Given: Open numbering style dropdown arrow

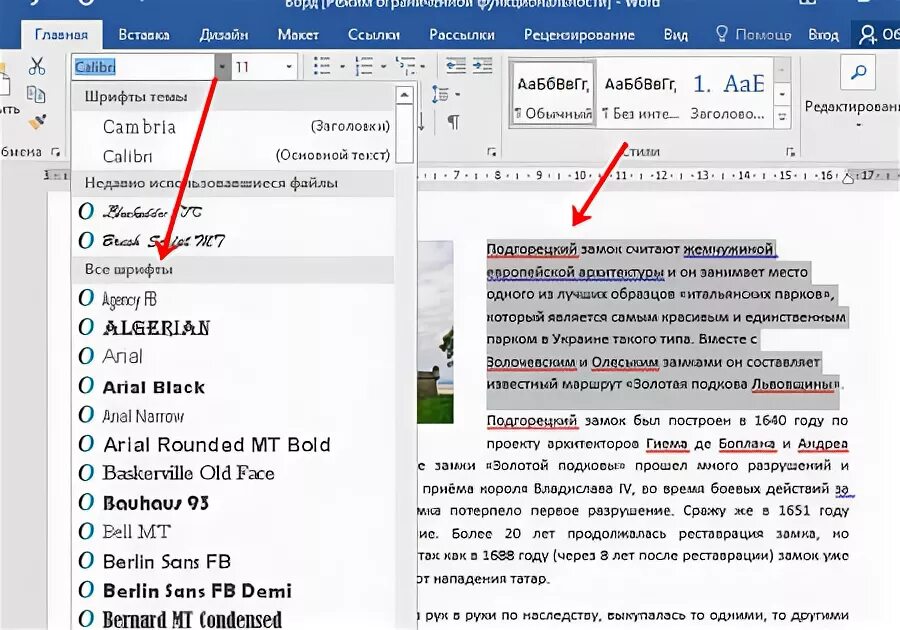Looking at the screenshot, I should pyautogui.click(x=383, y=67).
